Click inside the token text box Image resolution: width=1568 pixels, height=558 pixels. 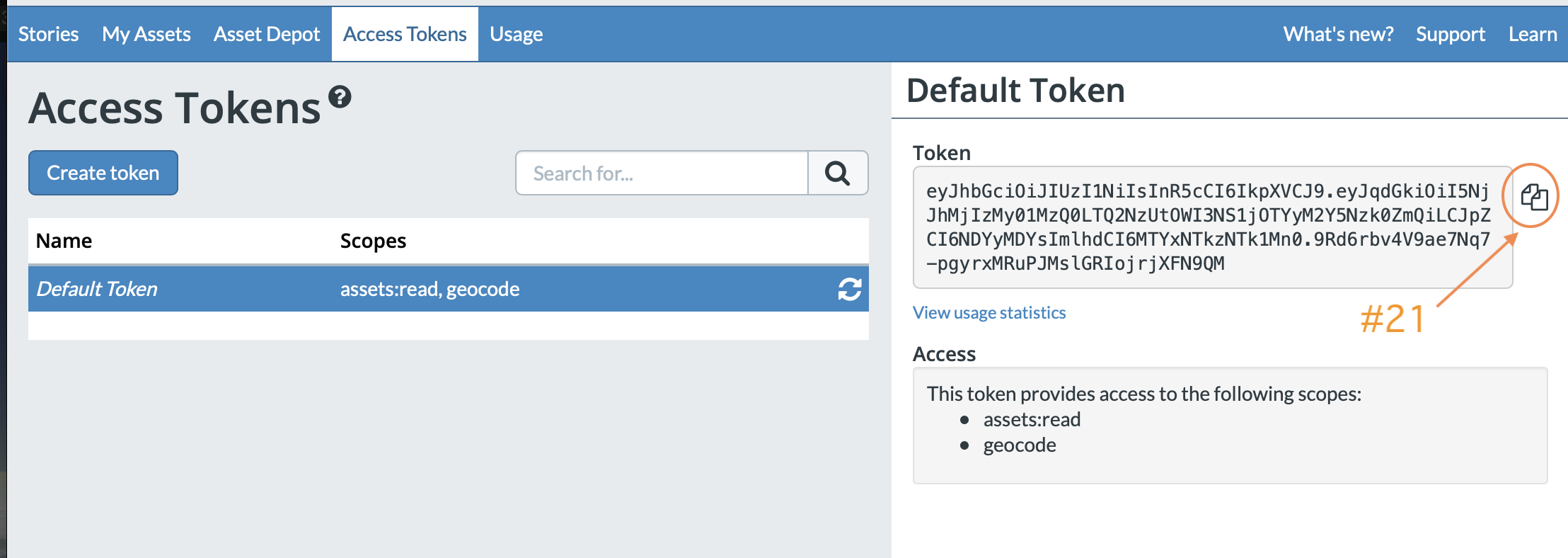pos(1210,227)
